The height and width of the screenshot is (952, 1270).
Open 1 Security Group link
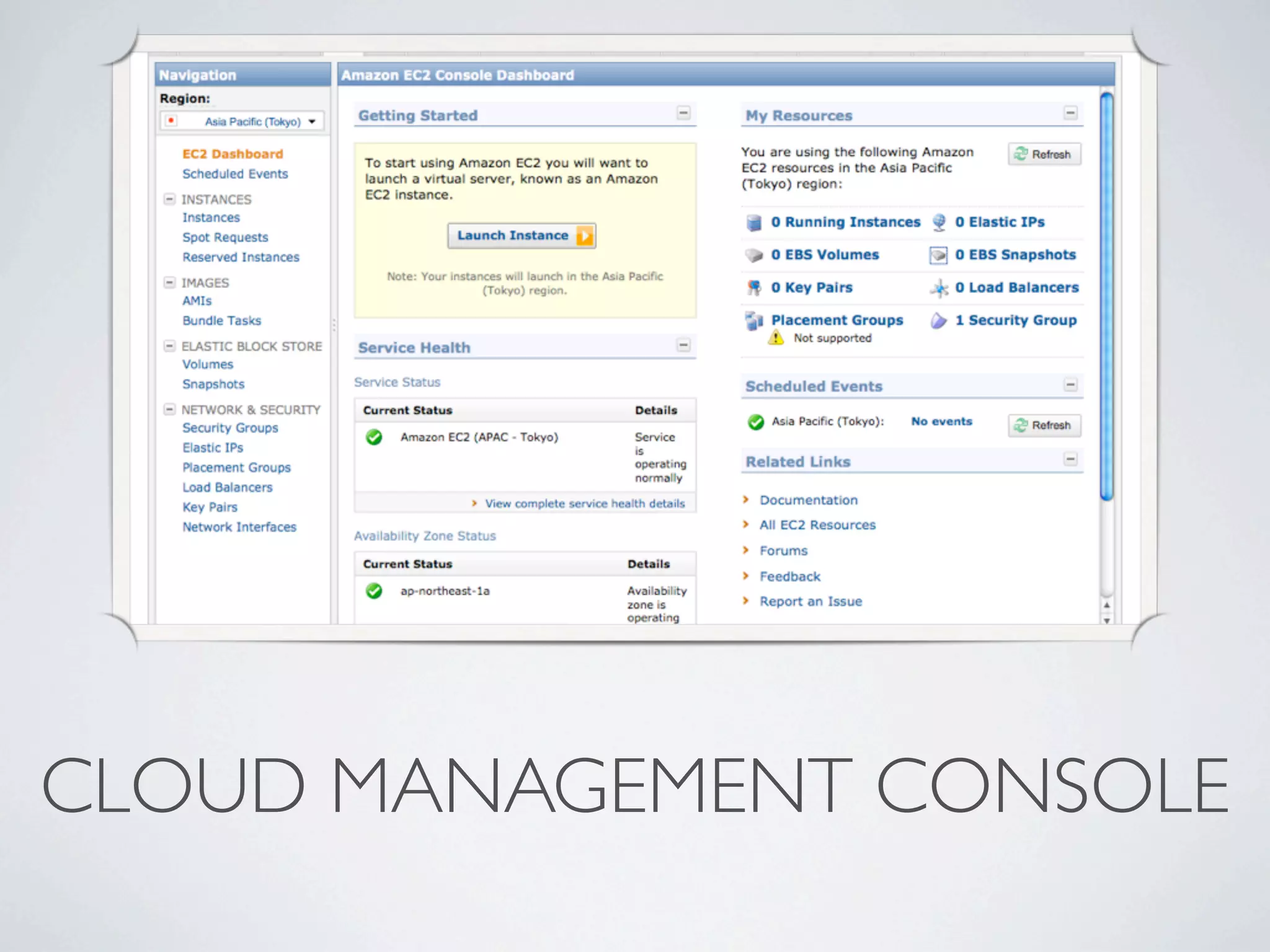pyautogui.click(x=1016, y=320)
